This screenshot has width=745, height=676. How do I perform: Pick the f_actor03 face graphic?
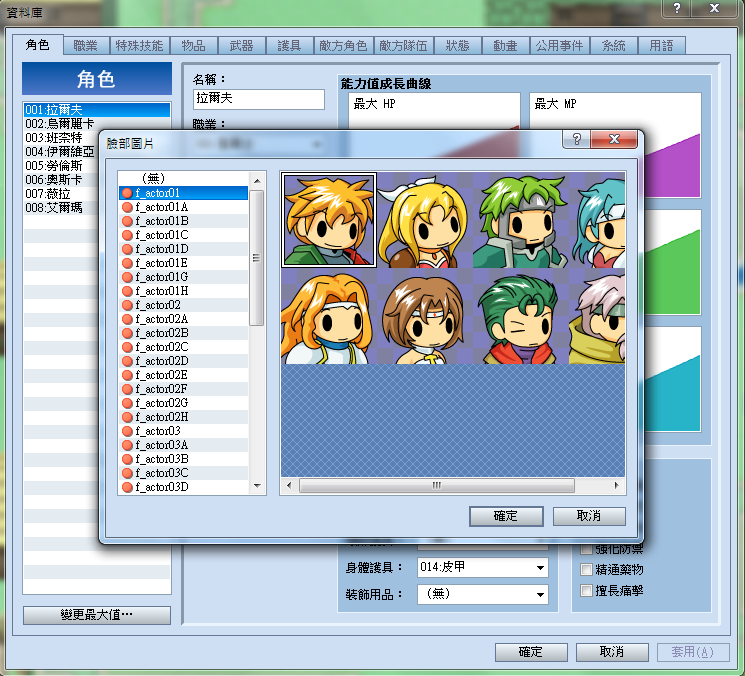click(x=183, y=431)
